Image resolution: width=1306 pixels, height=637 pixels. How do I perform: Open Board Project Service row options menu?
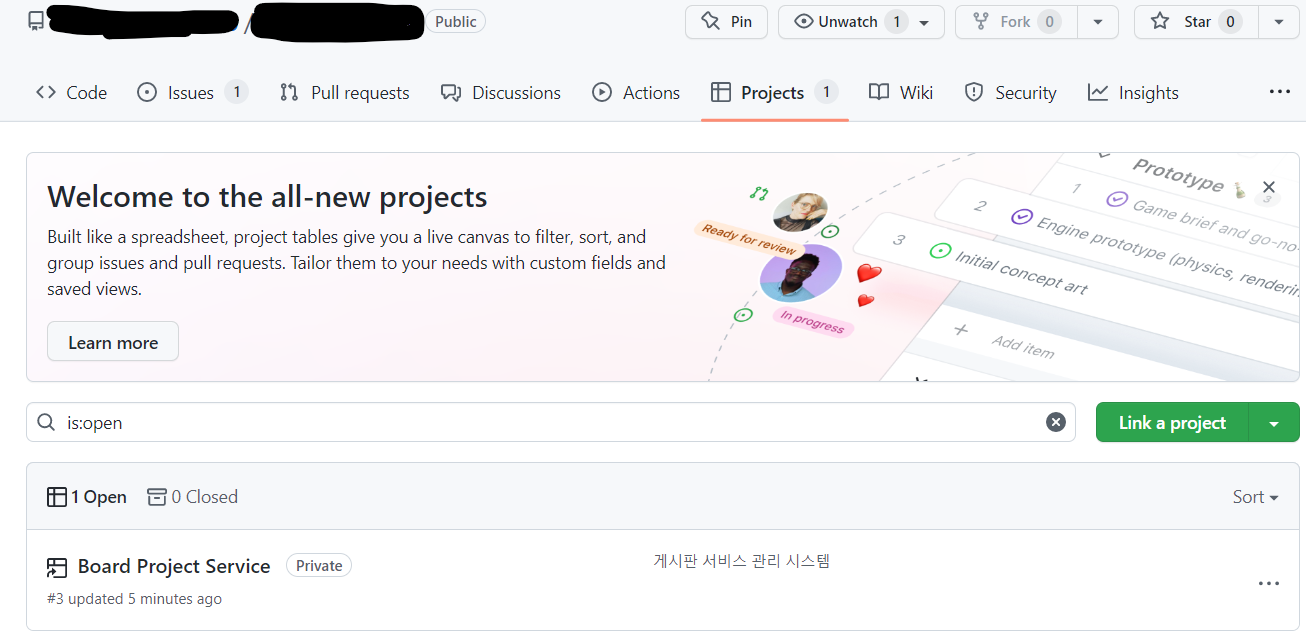tap(1269, 583)
